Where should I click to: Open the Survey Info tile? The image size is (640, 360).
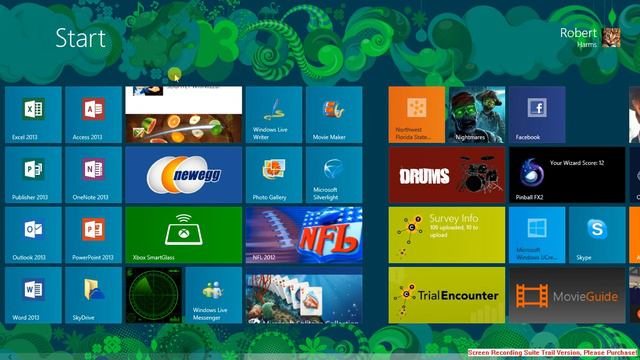pos(447,235)
